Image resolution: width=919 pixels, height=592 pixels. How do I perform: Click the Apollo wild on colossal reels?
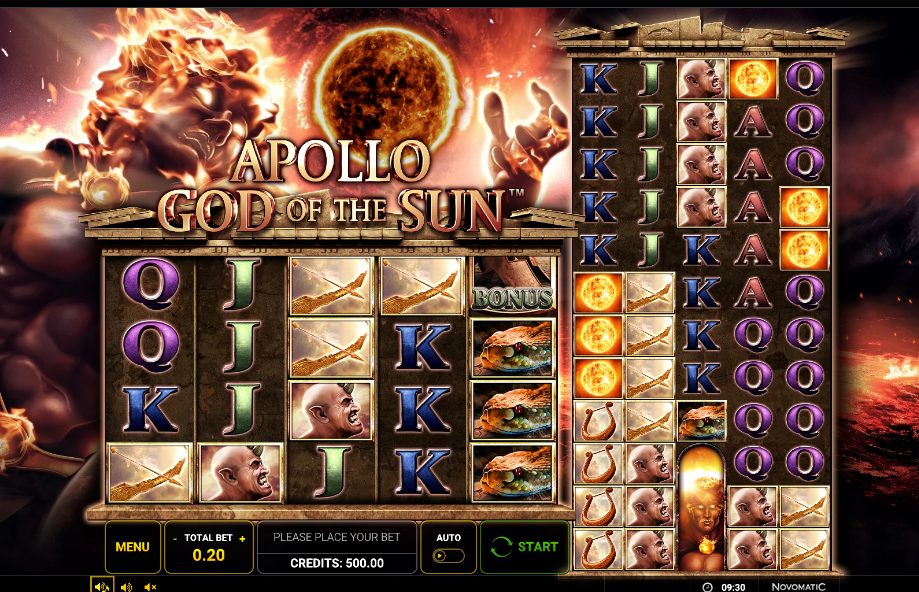pos(702,507)
